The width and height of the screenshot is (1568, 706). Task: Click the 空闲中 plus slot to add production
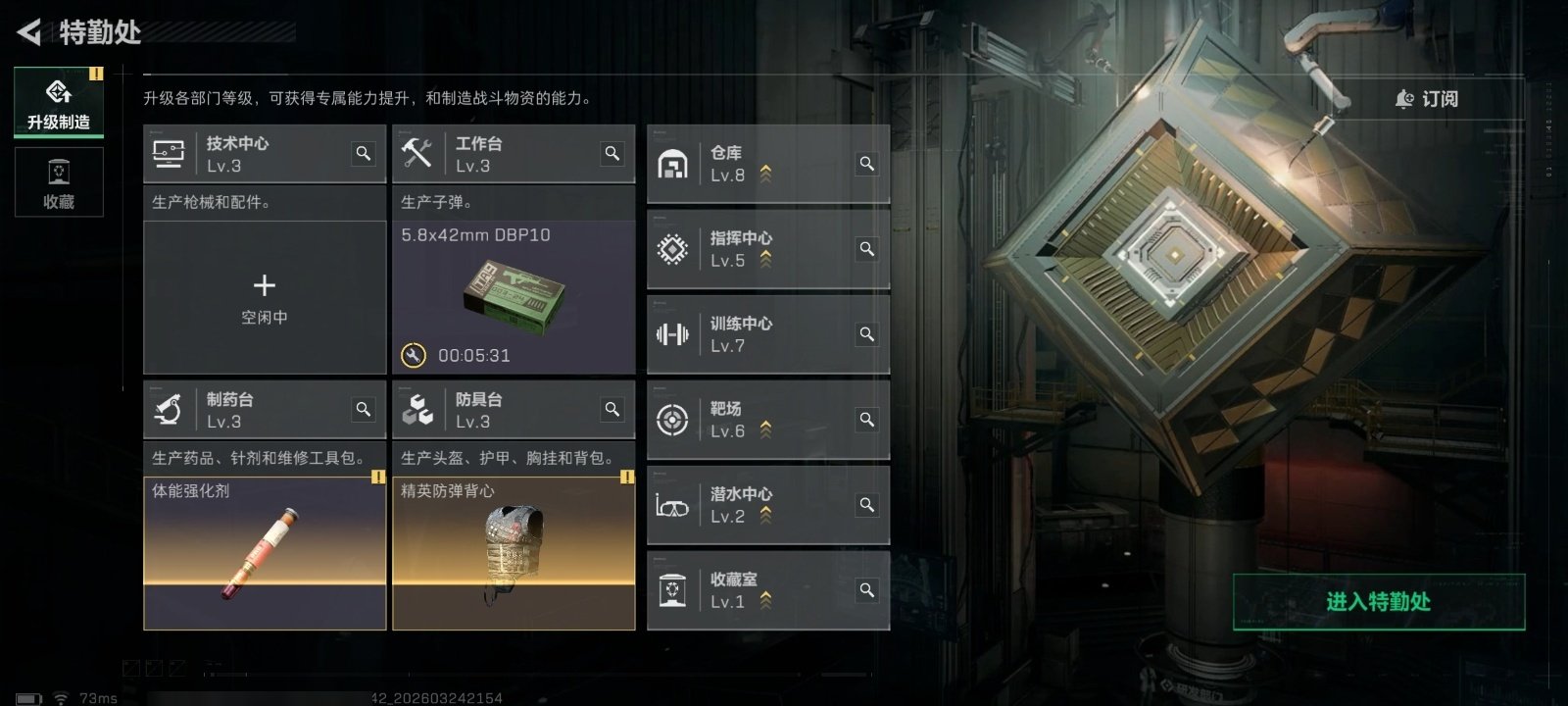265,297
